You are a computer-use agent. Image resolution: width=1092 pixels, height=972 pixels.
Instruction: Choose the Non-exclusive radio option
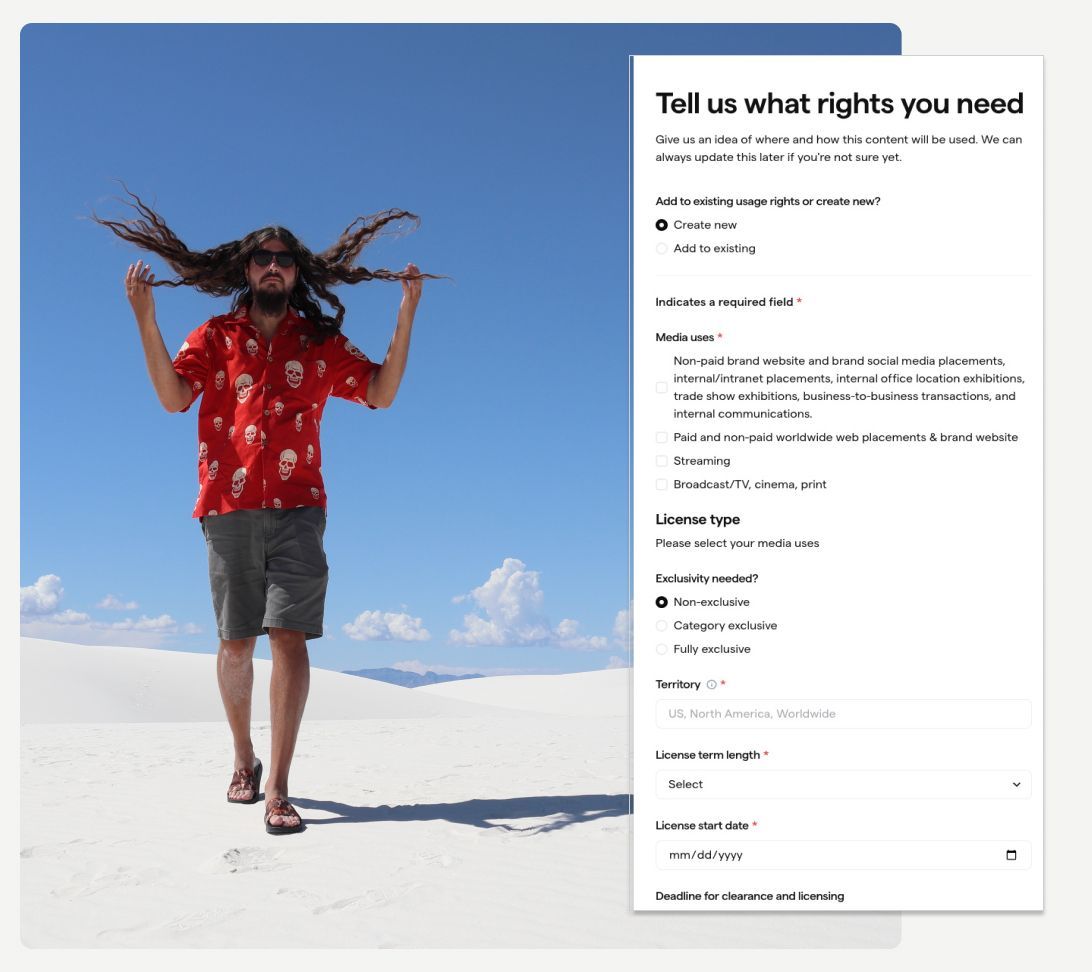pyautogui.click(x=662, y=602)
